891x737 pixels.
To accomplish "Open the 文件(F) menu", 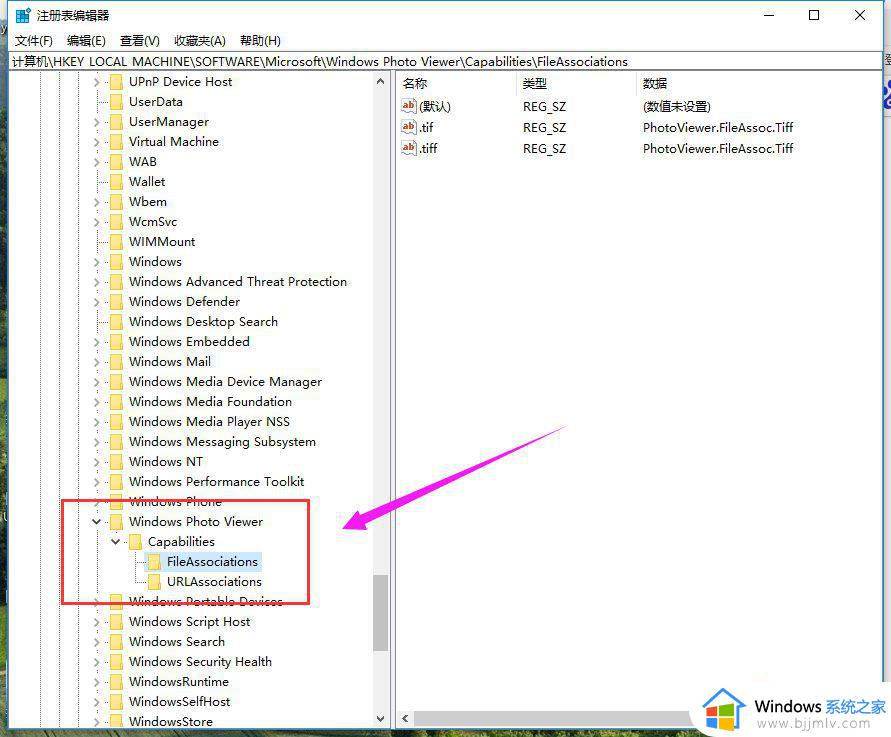I will point(34,41).
